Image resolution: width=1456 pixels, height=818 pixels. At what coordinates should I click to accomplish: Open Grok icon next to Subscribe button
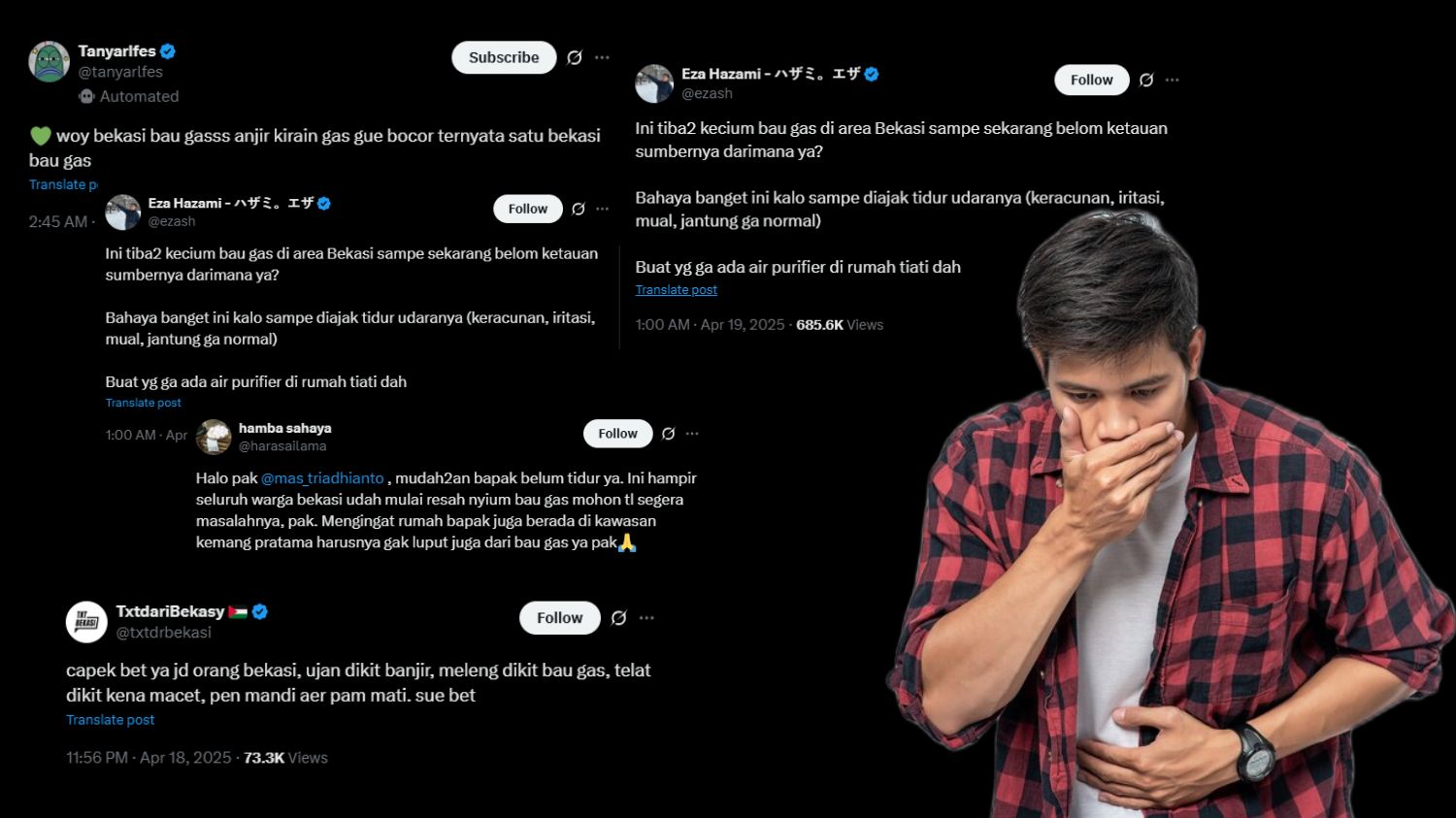tap(575, 58)
